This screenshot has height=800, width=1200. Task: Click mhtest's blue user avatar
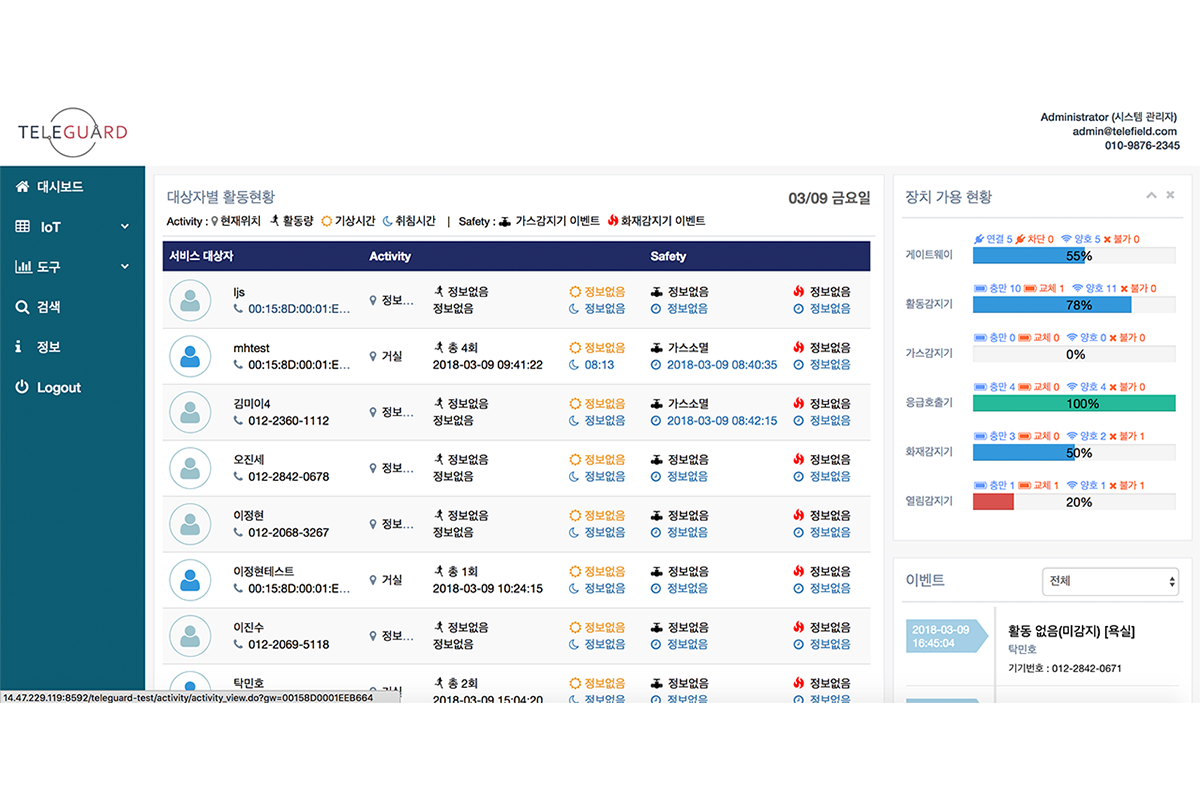189,356
